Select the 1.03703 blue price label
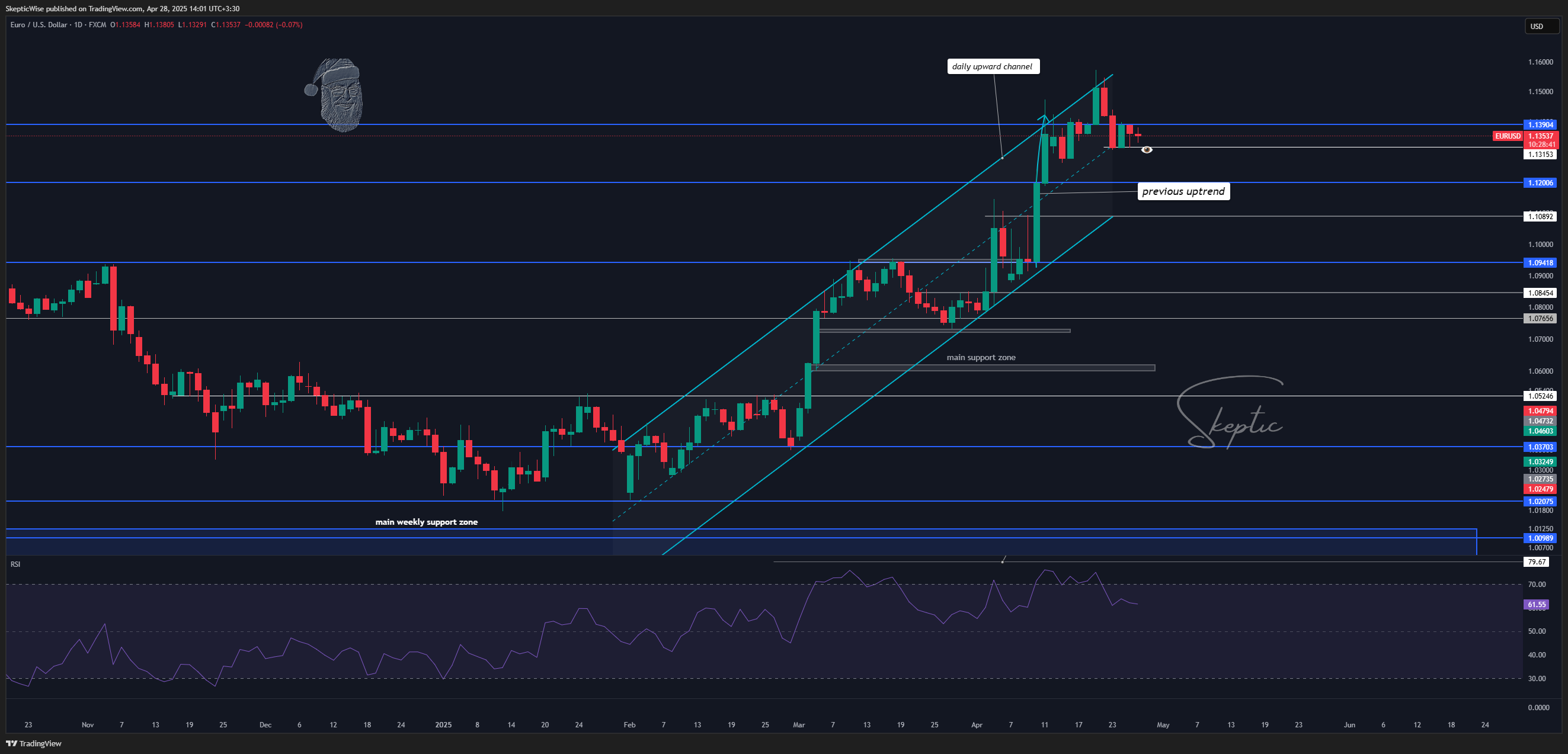The height and width of the screenshot is (754, 1568). pyautogui.click(x=1540, y=447)
